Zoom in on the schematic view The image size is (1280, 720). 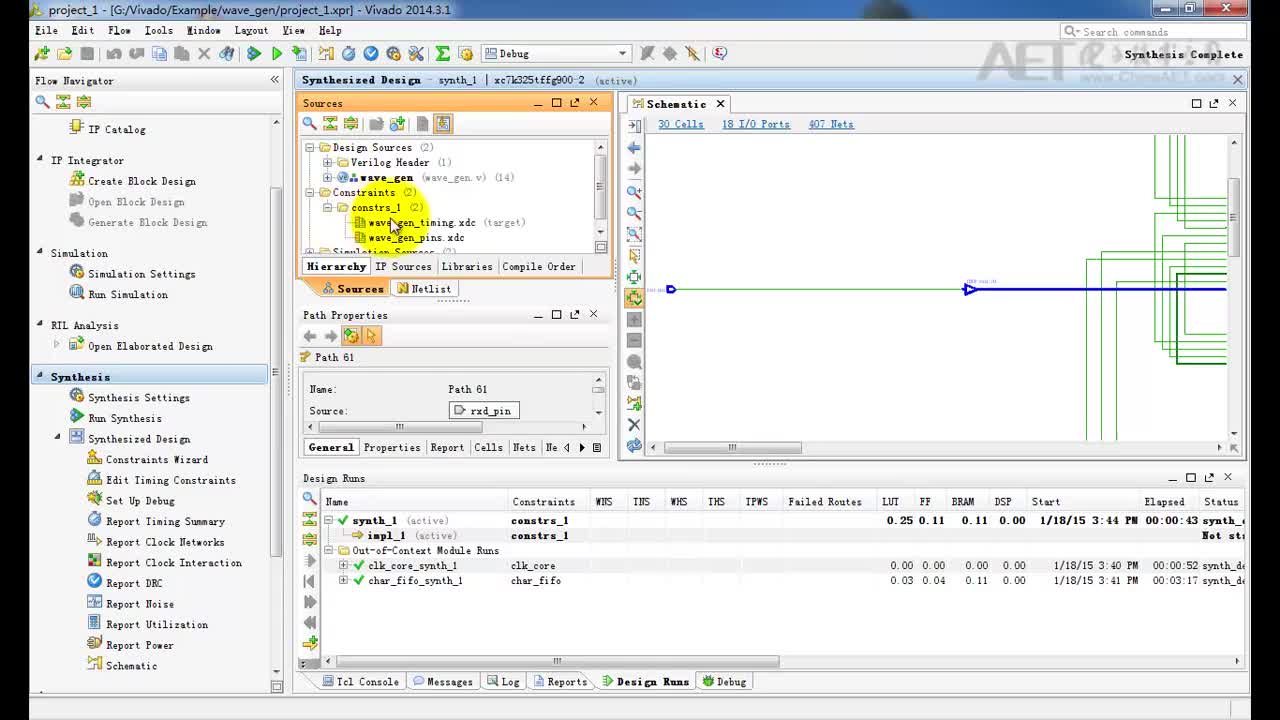click(634, 191)
